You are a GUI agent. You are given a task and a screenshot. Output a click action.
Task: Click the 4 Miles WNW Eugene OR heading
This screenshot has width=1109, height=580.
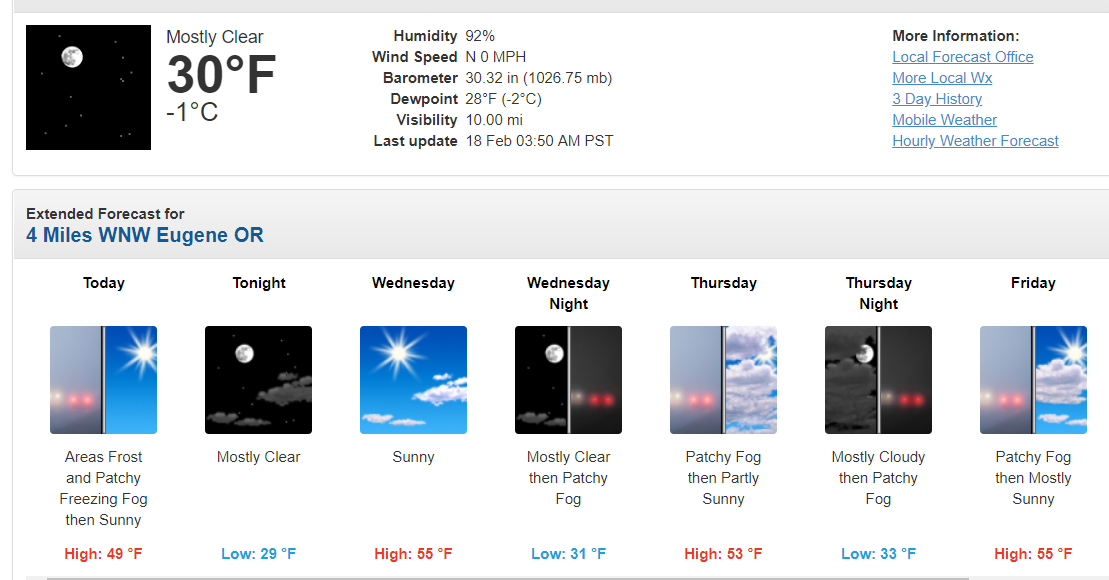pos(145,236)
